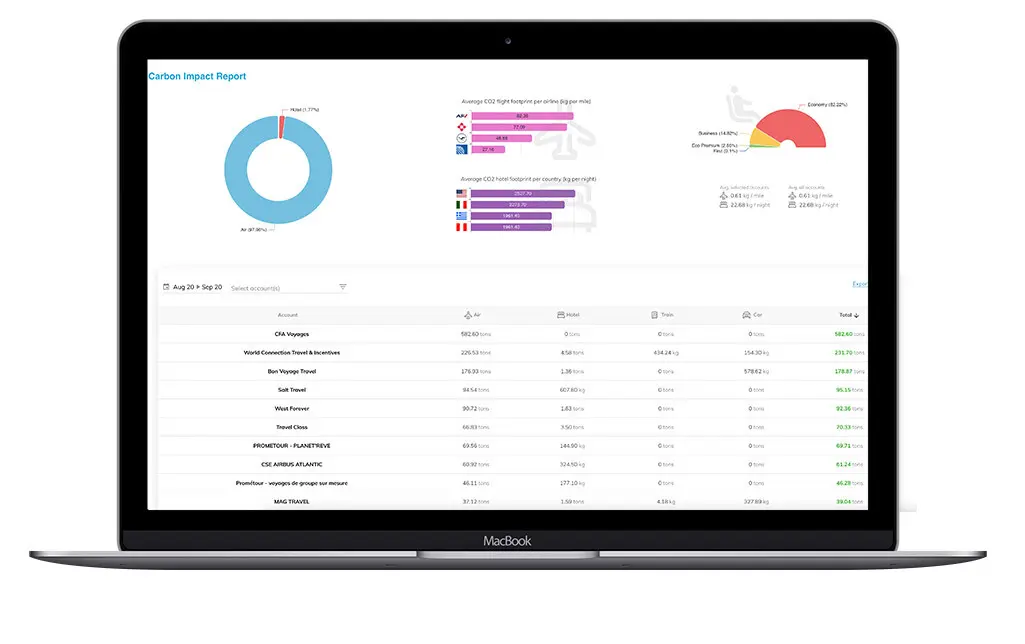Viewport: 1025px width, 644px height.
Task: Click the top airline logo in the flight footprint chart
Action: (462, 116)
